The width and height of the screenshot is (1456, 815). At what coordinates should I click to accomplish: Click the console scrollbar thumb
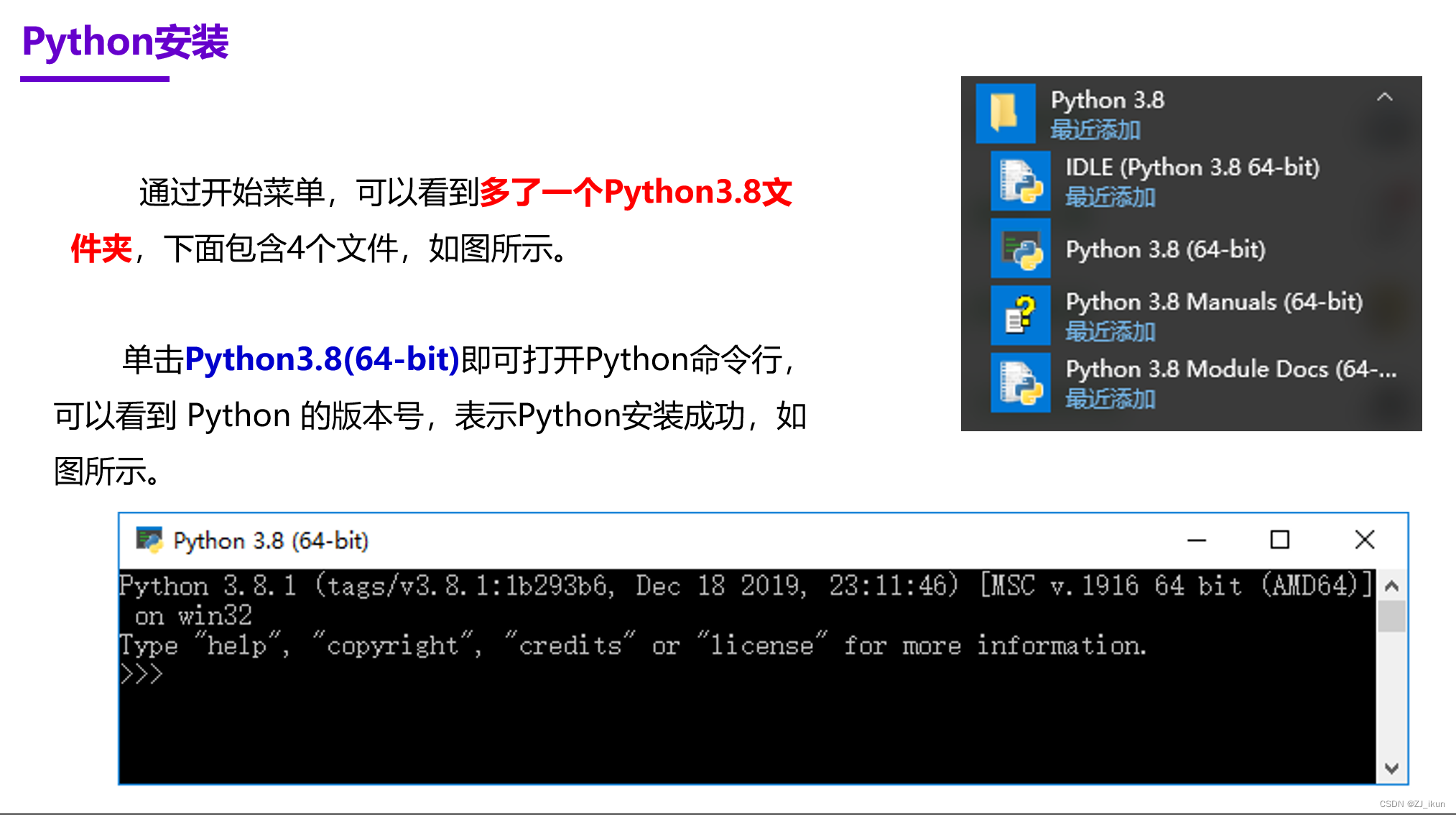point(1391,617)
